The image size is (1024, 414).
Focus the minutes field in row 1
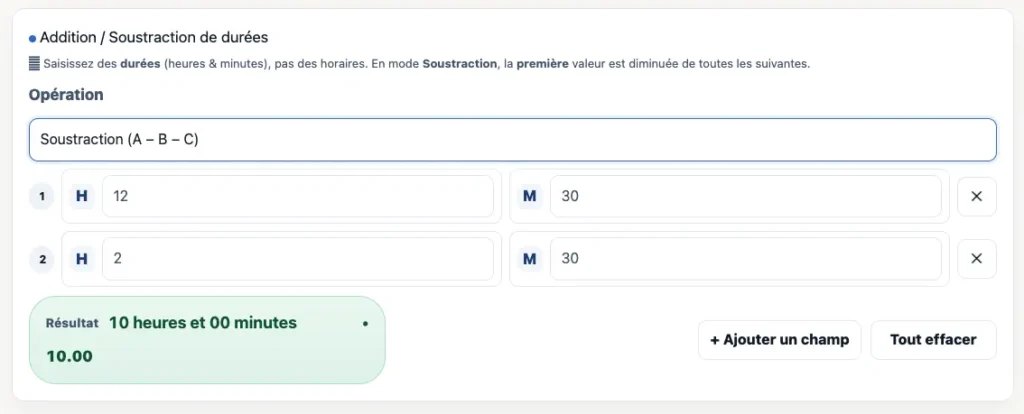click(745, 197)
